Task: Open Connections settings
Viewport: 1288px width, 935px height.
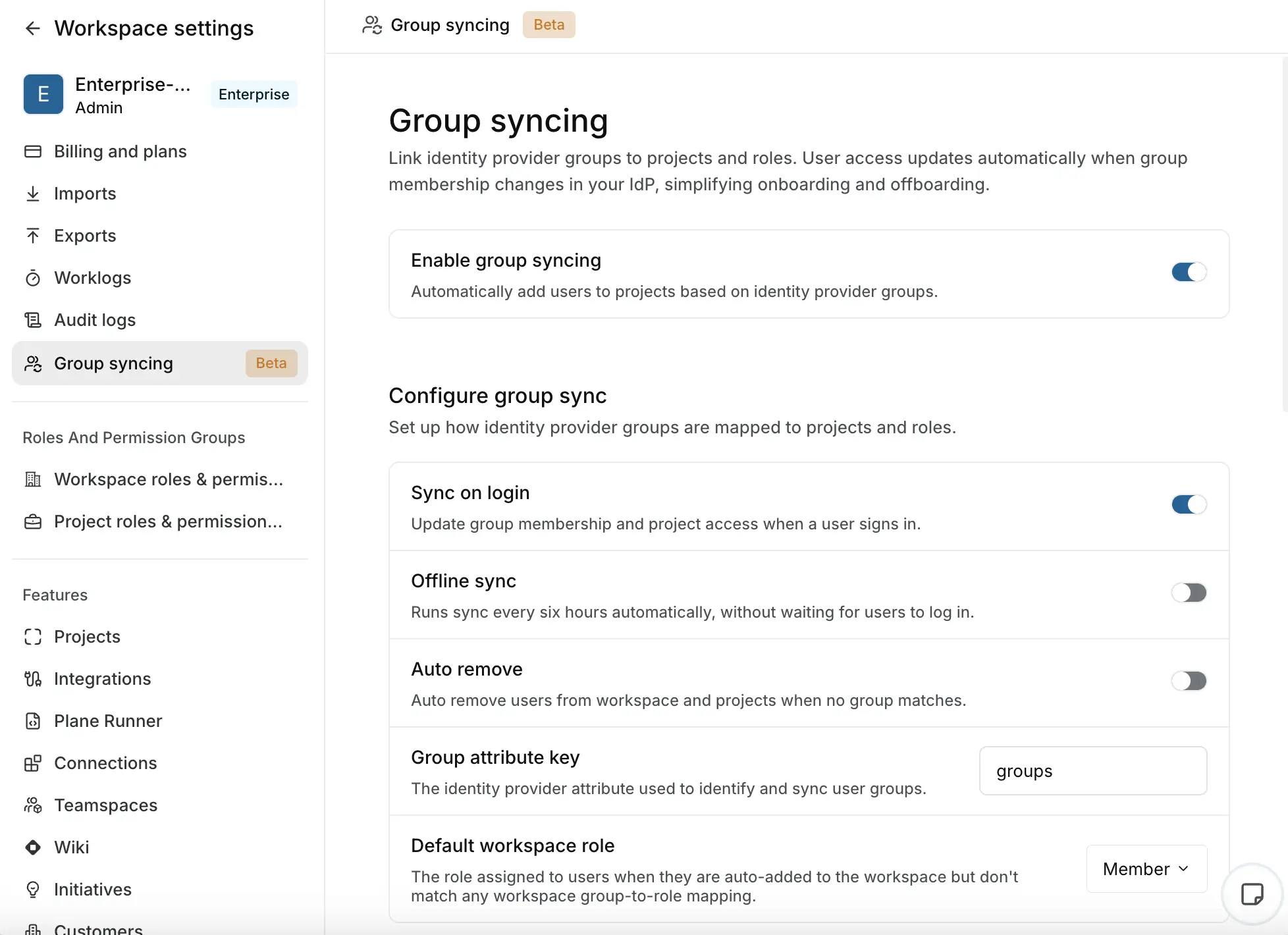Action: click(x=160, y=763)
